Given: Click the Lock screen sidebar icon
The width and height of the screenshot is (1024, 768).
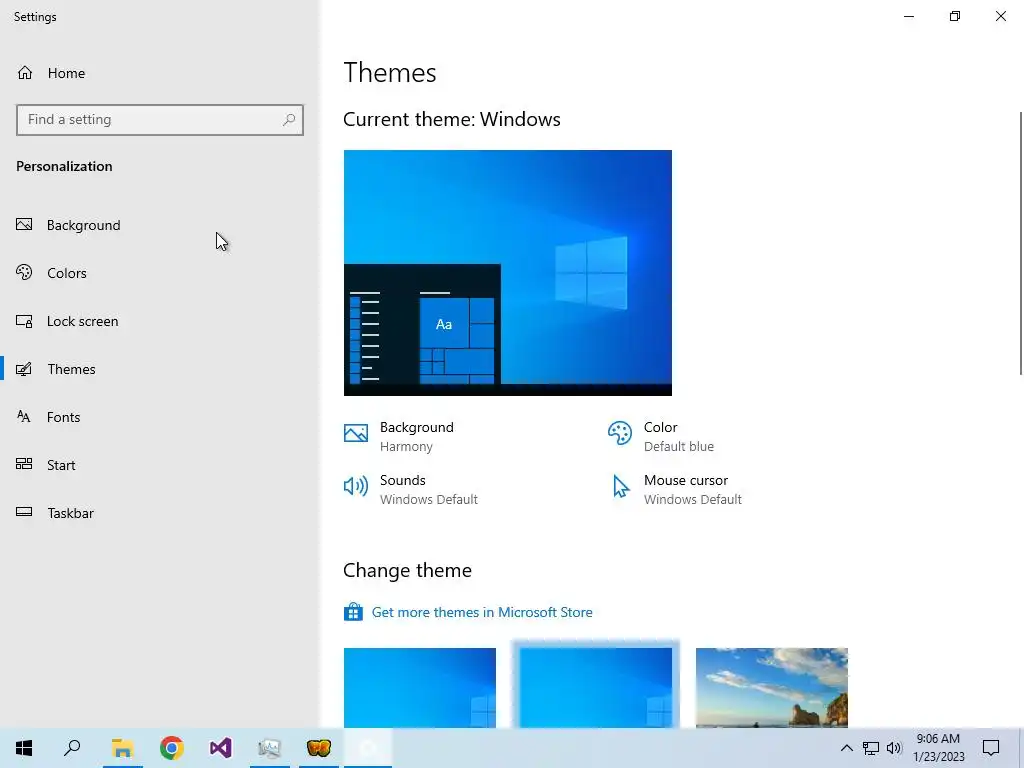Looking at the screenshot, I should point(24,321).
